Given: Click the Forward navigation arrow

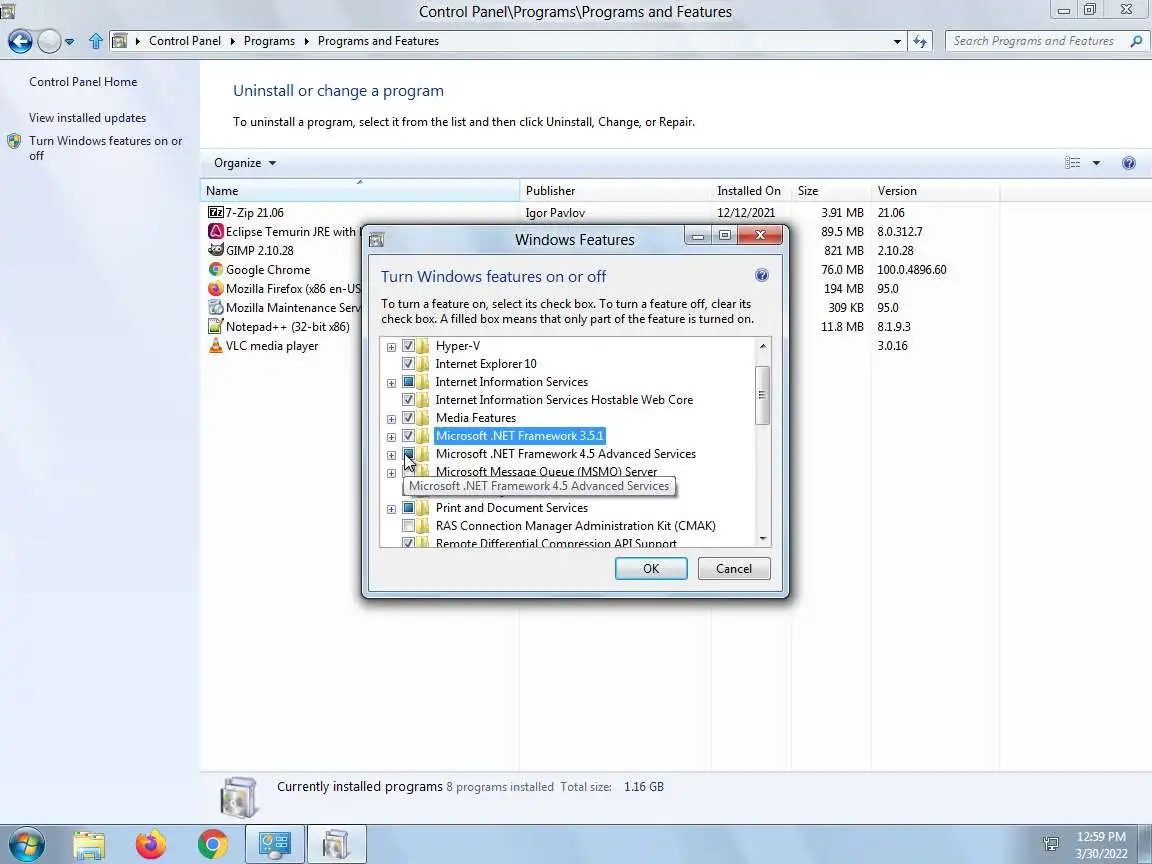Looking at the screenshot, I should coord(48,41).
